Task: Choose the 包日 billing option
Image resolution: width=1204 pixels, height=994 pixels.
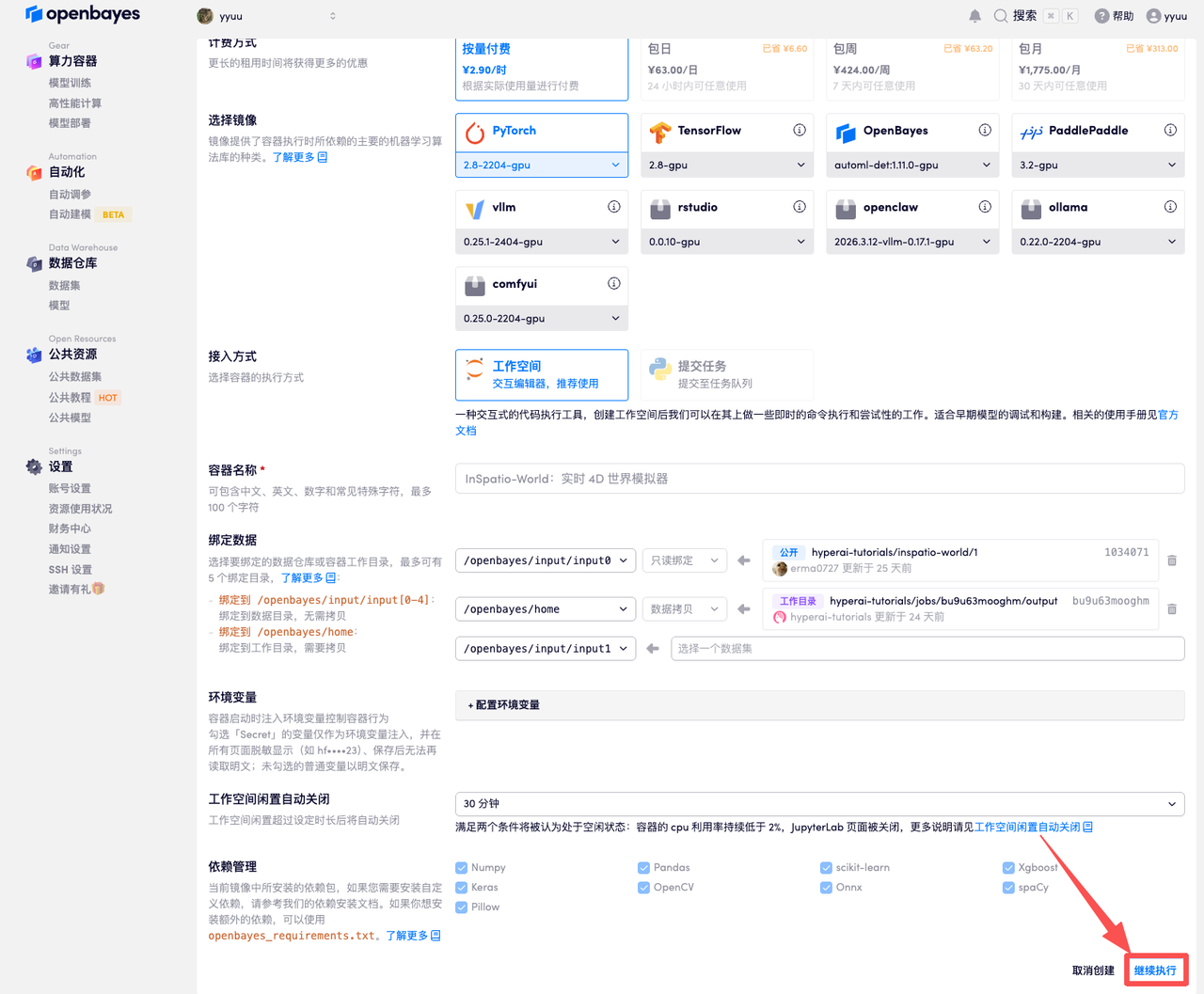Action: click(x=727, y=69)
